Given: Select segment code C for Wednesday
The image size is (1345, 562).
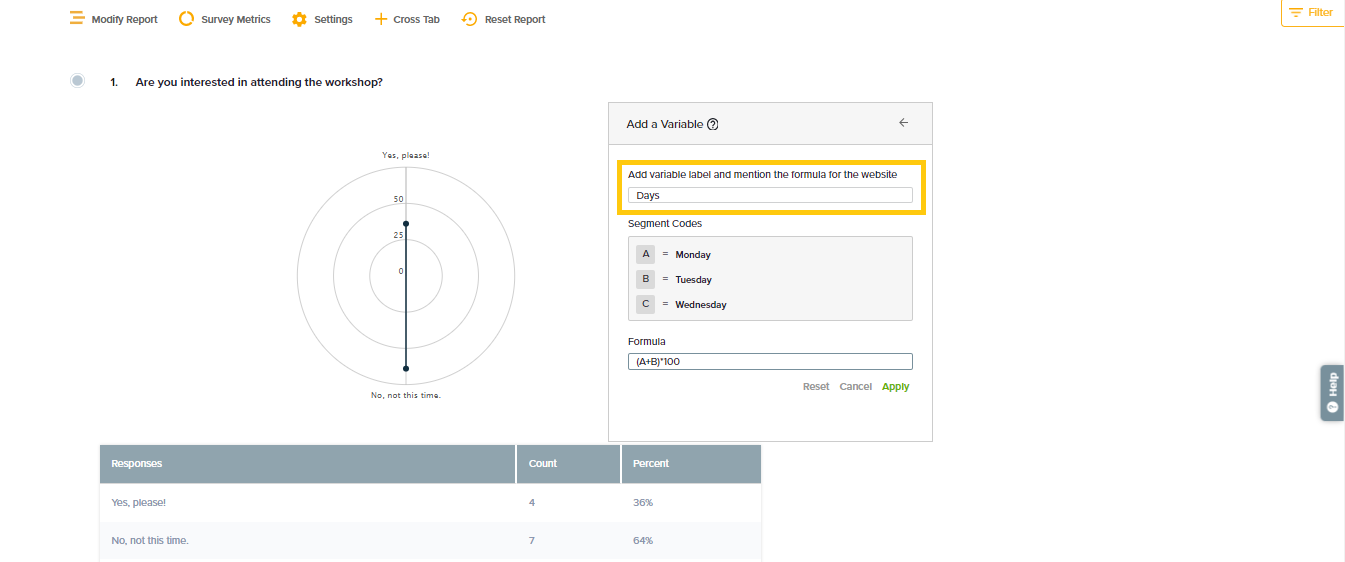Looking at the screenshot, I should (646, 304).
